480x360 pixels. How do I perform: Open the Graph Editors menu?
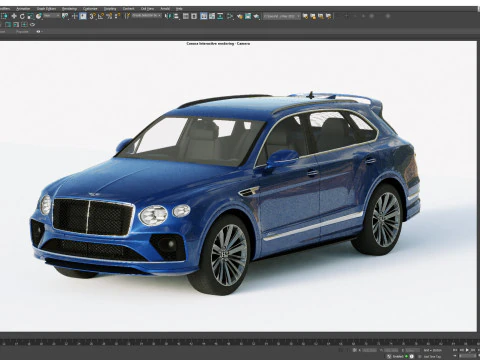[x=46, y=9]
